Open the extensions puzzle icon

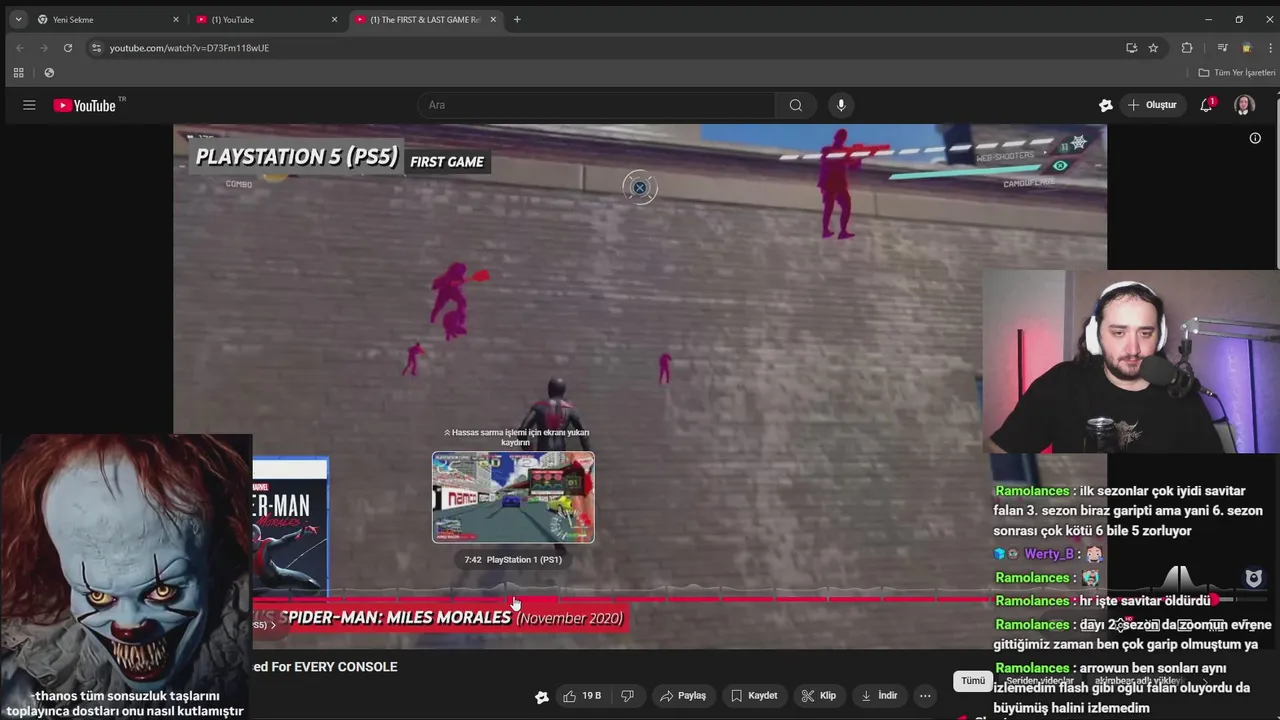pyautogui.click(x=1187, y=47)
